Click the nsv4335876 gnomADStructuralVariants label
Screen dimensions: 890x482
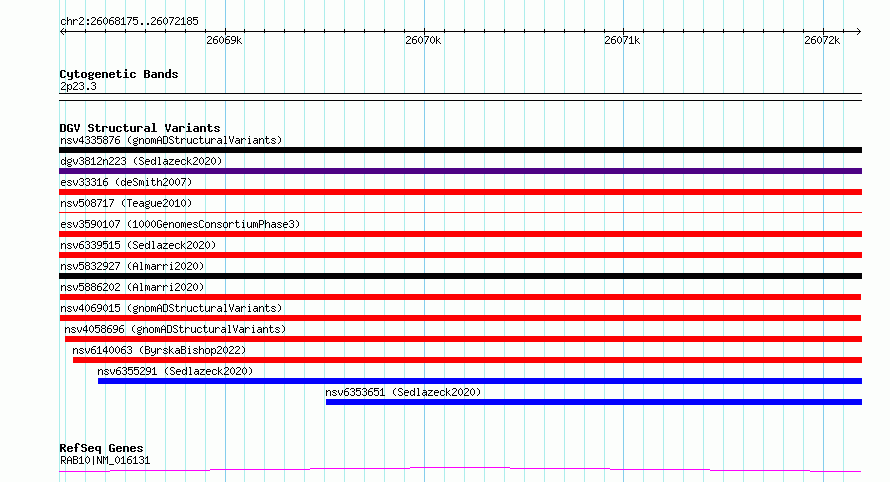[171, 140]
